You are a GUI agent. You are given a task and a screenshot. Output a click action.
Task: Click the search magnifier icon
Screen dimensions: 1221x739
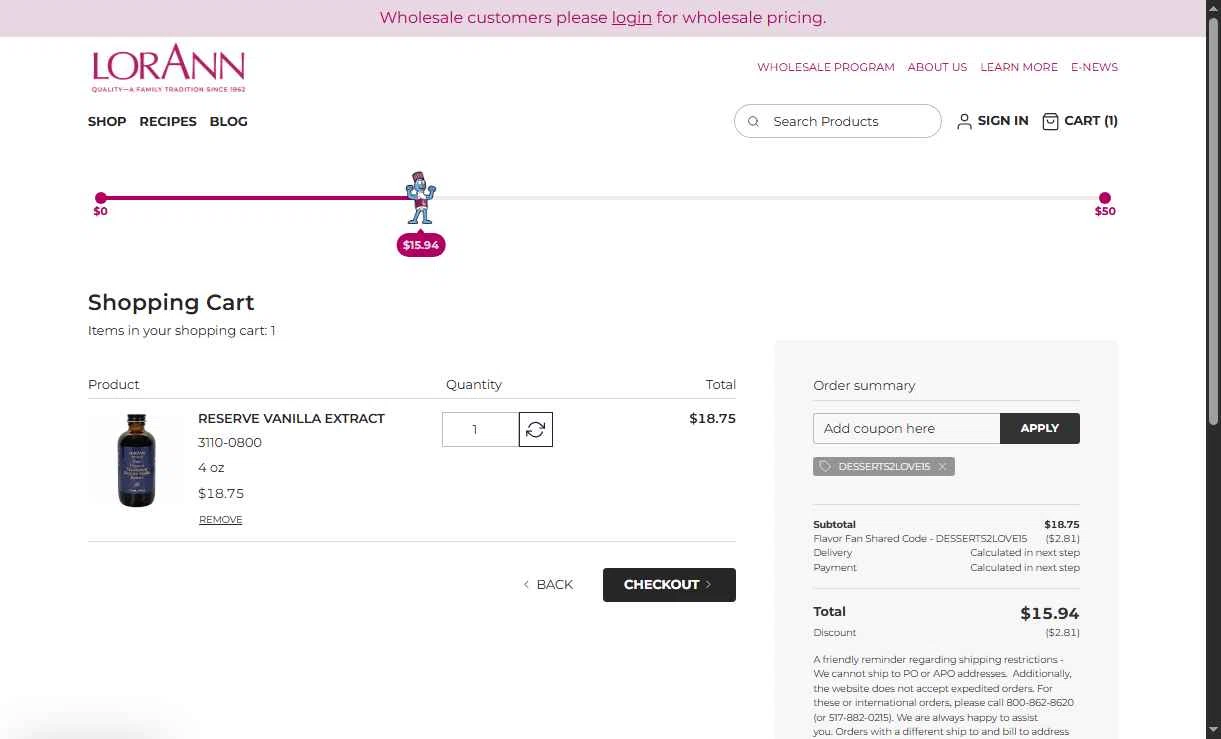(754, 121)
